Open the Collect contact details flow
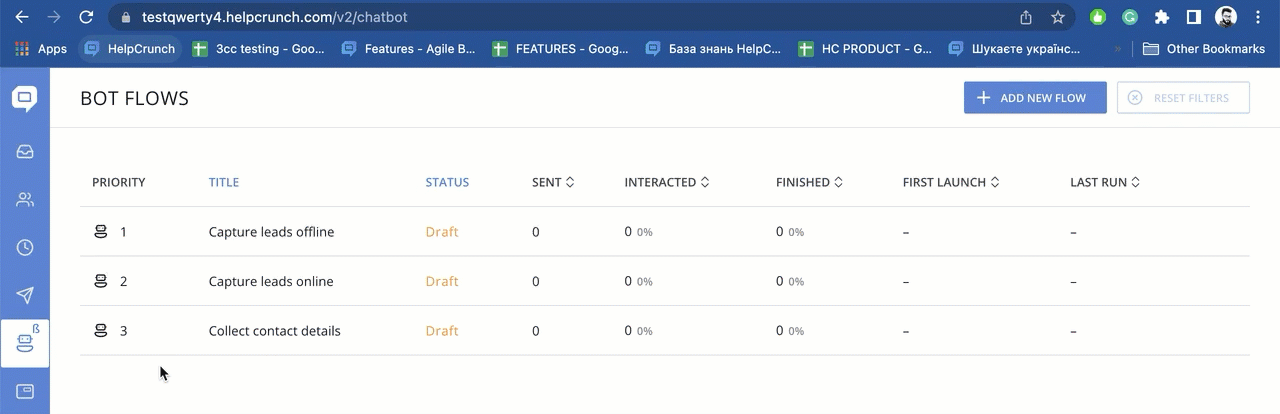 pyautogui.click(x=274, y=331)
